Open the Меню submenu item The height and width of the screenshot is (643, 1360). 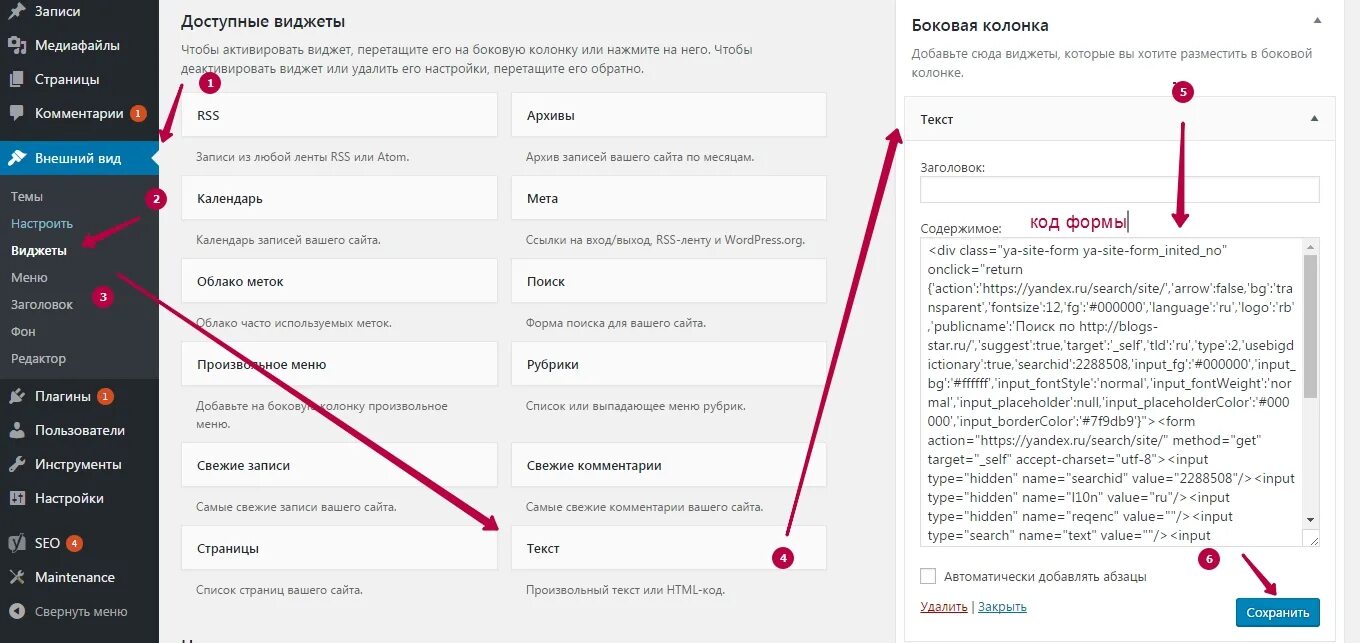pos(29,278)
